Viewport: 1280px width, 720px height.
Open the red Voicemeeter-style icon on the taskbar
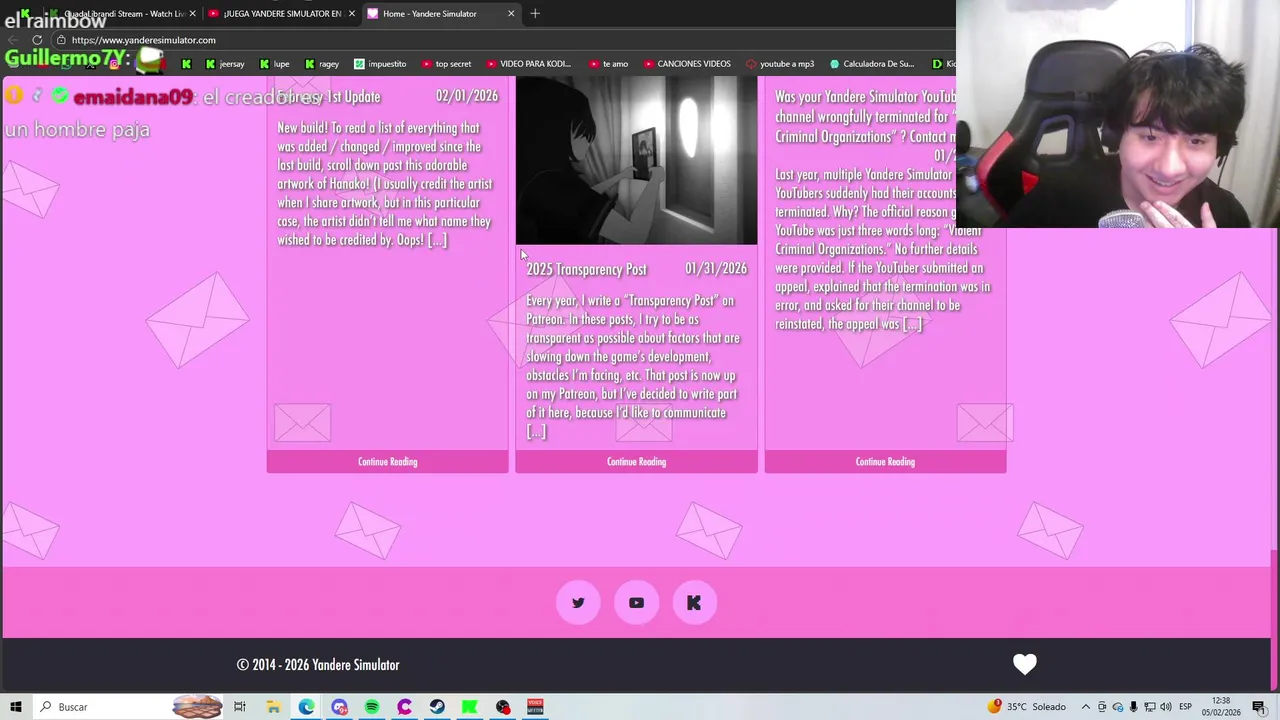tap(535, 707)
